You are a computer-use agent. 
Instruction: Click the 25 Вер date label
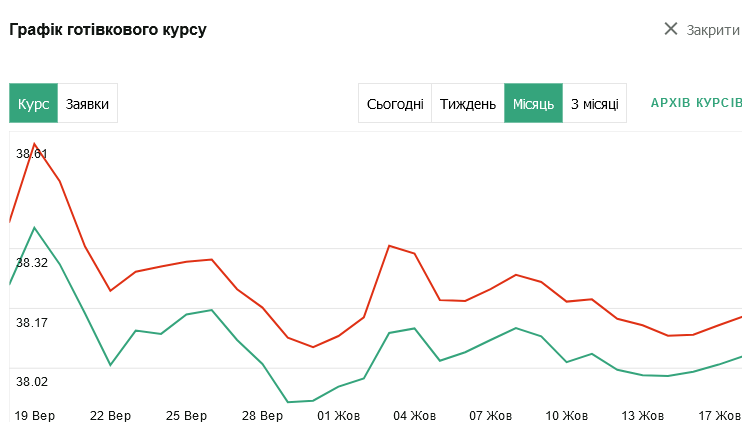186,415
